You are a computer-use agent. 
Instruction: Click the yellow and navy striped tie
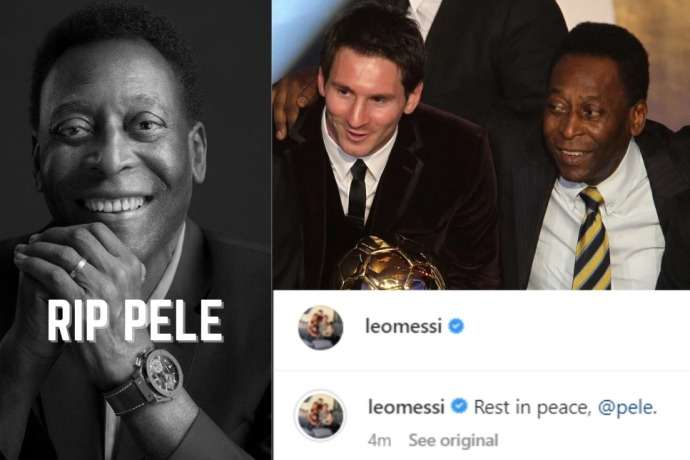coord(591,238)
